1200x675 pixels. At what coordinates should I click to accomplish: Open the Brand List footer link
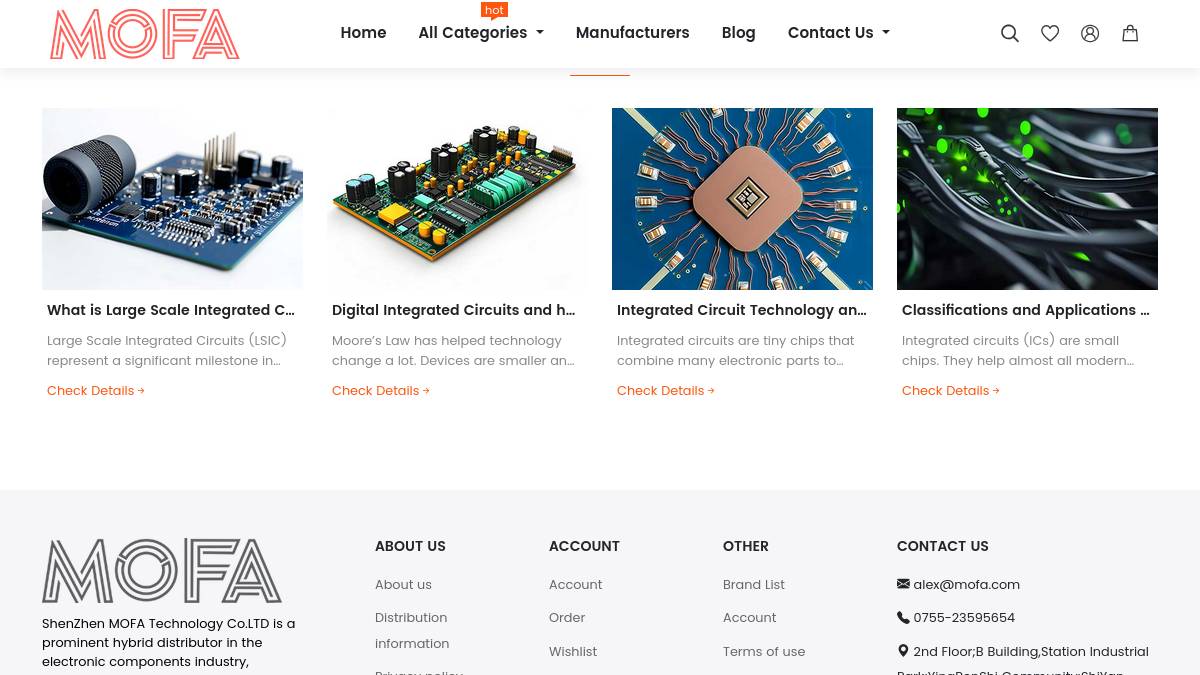tap(754, 585)
